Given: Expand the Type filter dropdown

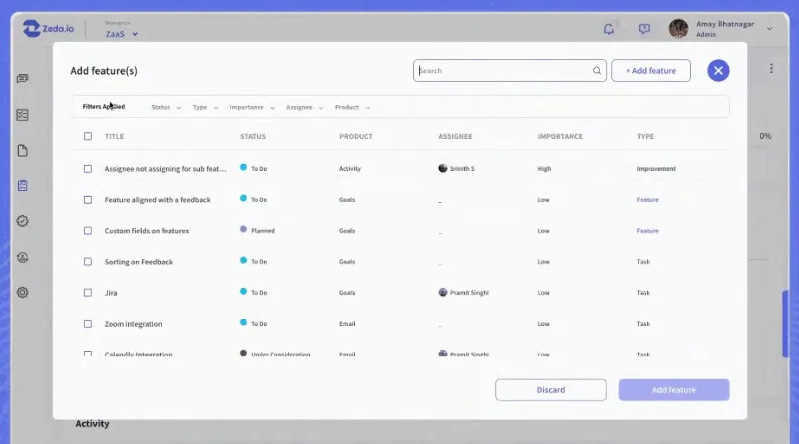Looking at the screenshot, I should pyautogui.click(x=205, y=108).
